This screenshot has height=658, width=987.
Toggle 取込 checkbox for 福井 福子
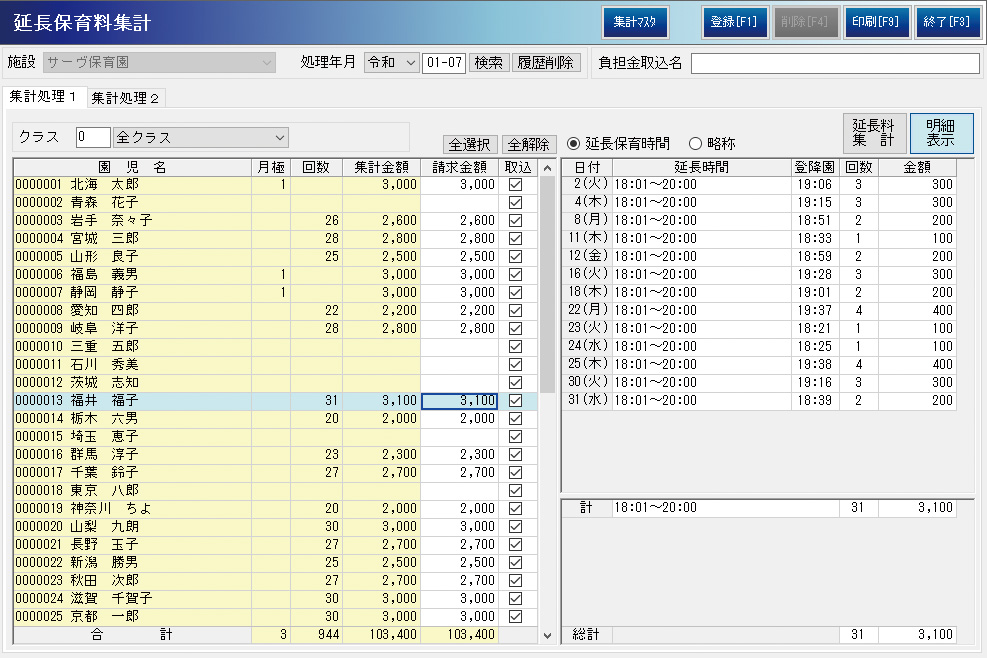516,401
